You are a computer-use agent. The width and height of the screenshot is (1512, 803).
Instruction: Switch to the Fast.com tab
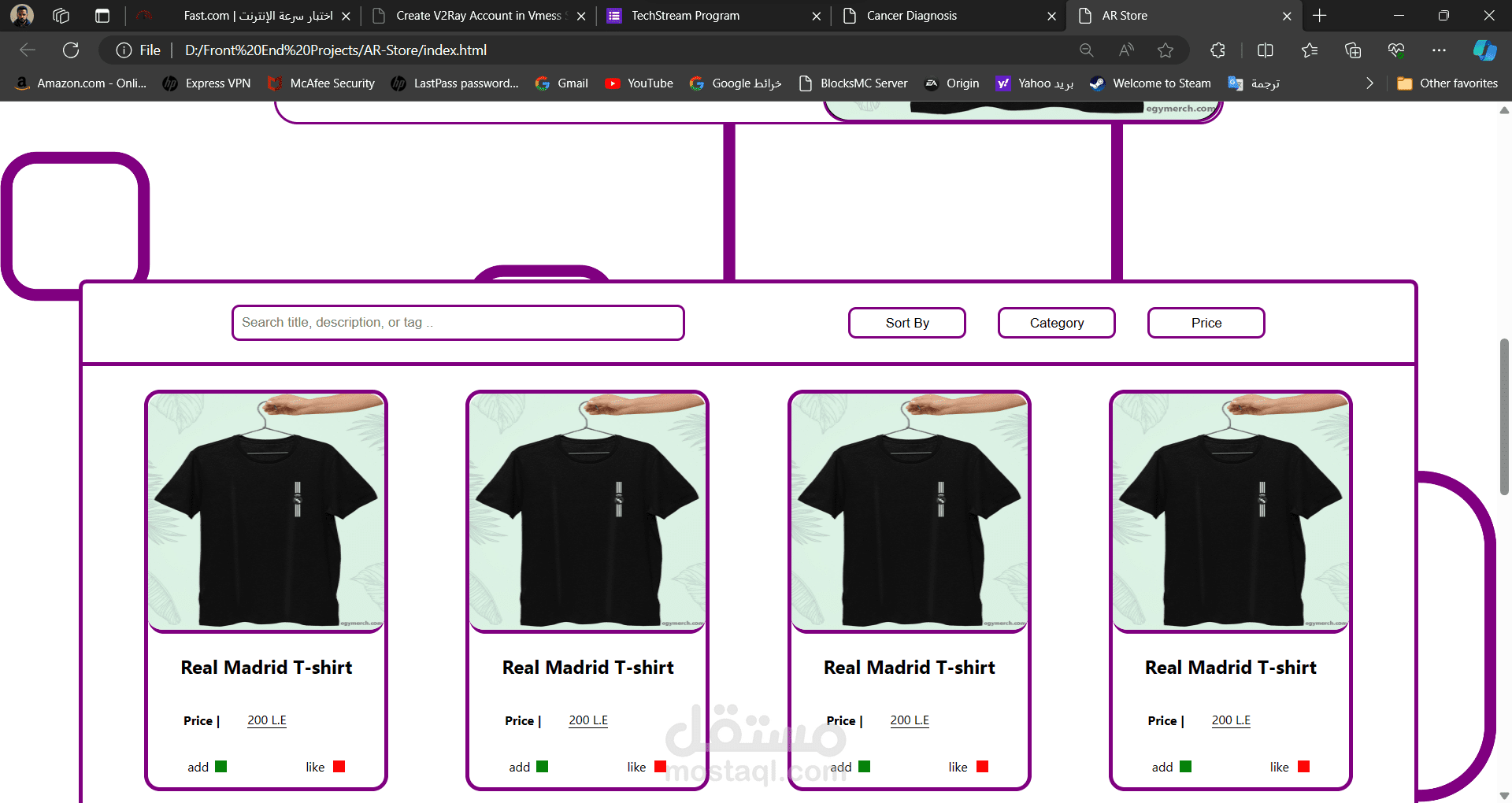coord(243,16)
